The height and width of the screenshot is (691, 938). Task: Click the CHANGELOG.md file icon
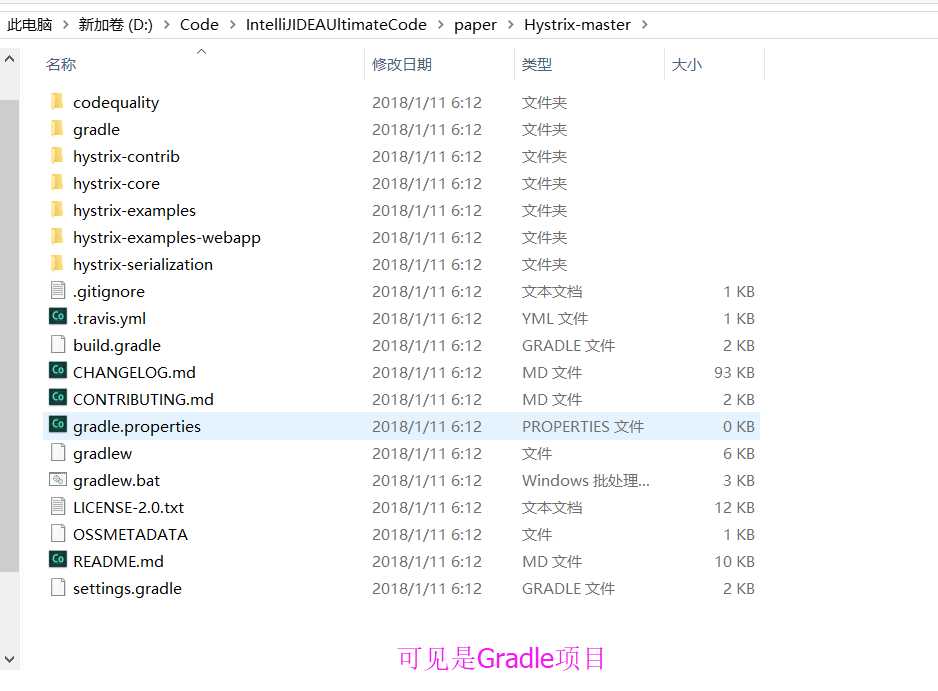point(58,370)
